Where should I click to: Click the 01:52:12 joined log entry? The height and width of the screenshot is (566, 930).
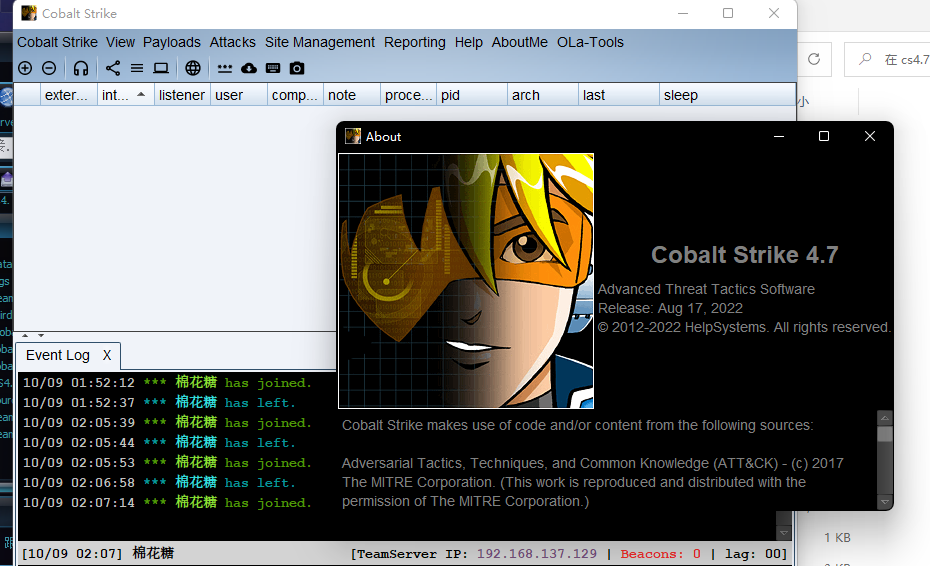[167, 383]
